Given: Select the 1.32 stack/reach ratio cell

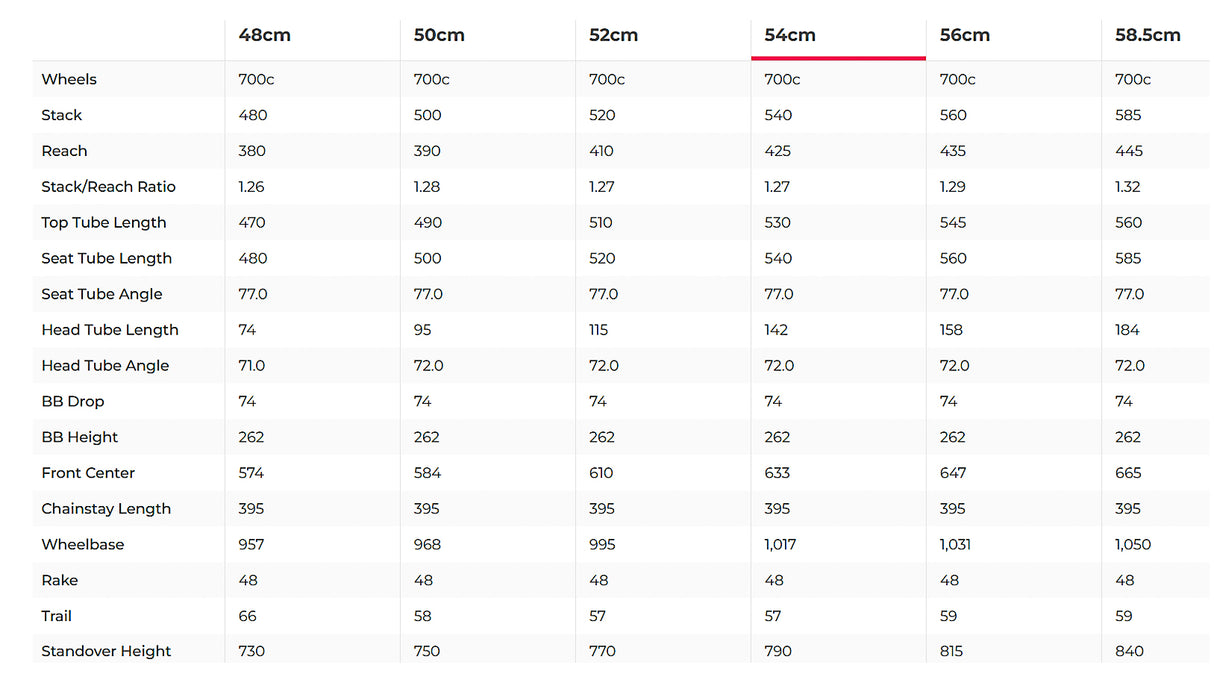Looking at the screenshot, I should pos(1128,187).
